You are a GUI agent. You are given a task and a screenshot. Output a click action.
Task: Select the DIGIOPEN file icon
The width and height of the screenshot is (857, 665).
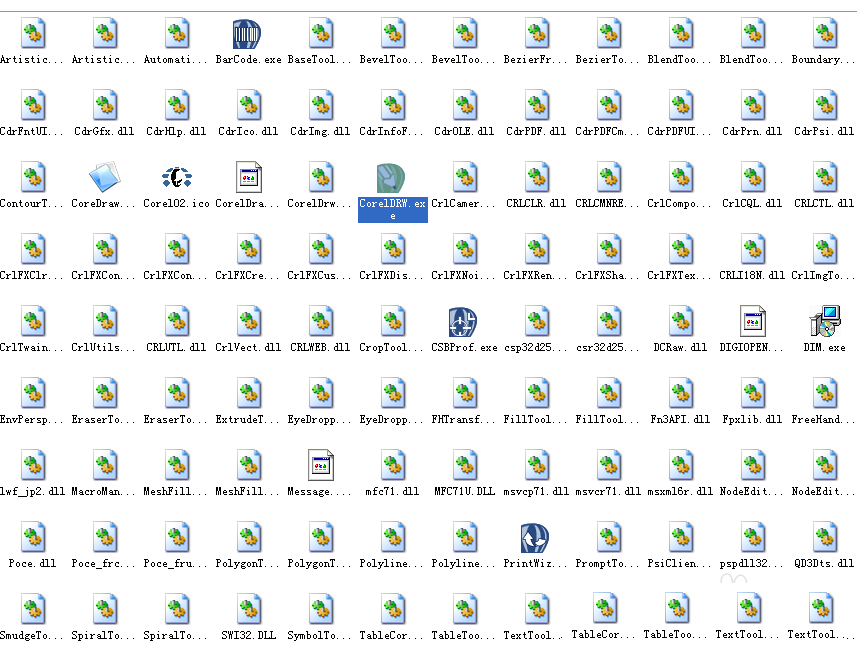753,321
